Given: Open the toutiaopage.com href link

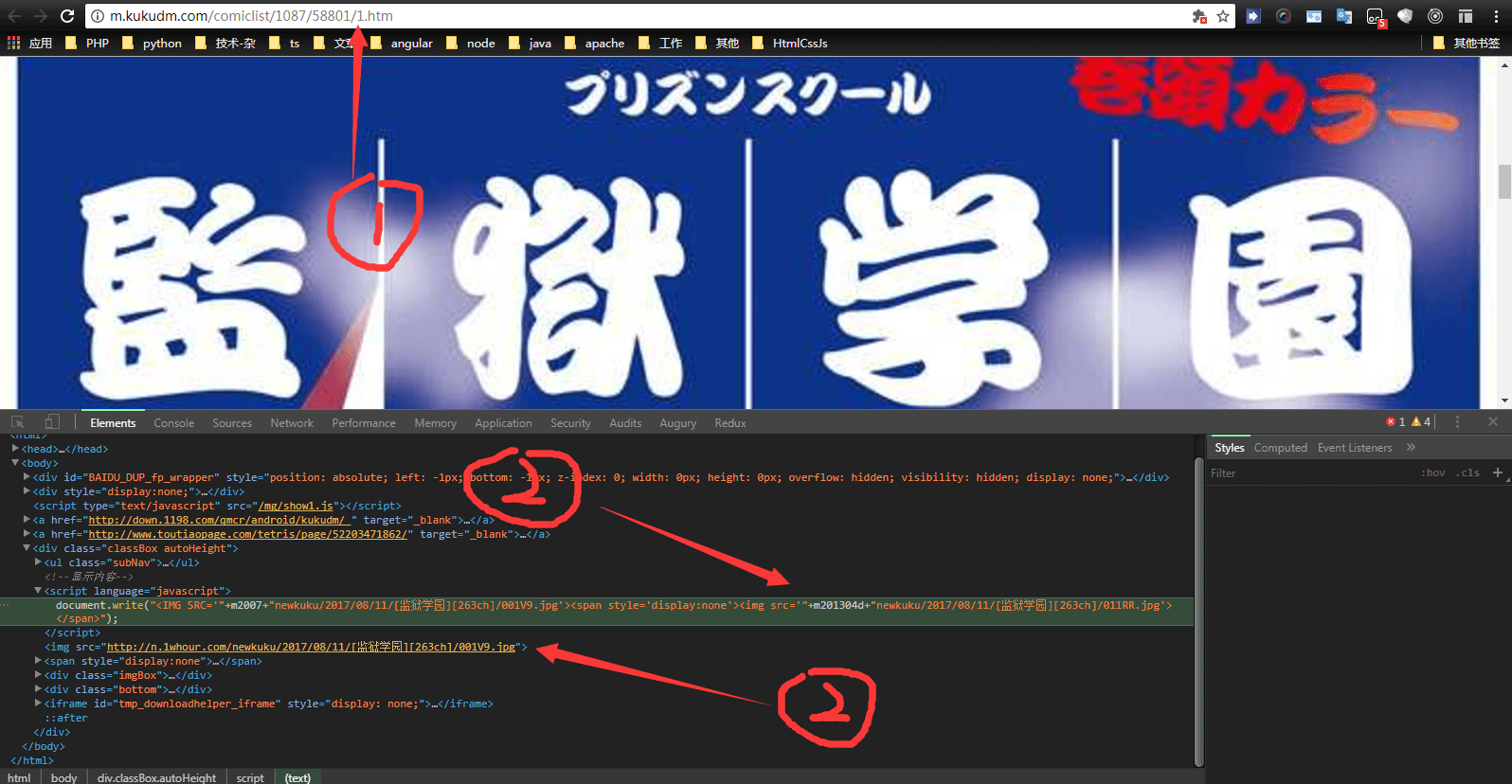Looking at the screenshot, I should click(x=247, y=534).
